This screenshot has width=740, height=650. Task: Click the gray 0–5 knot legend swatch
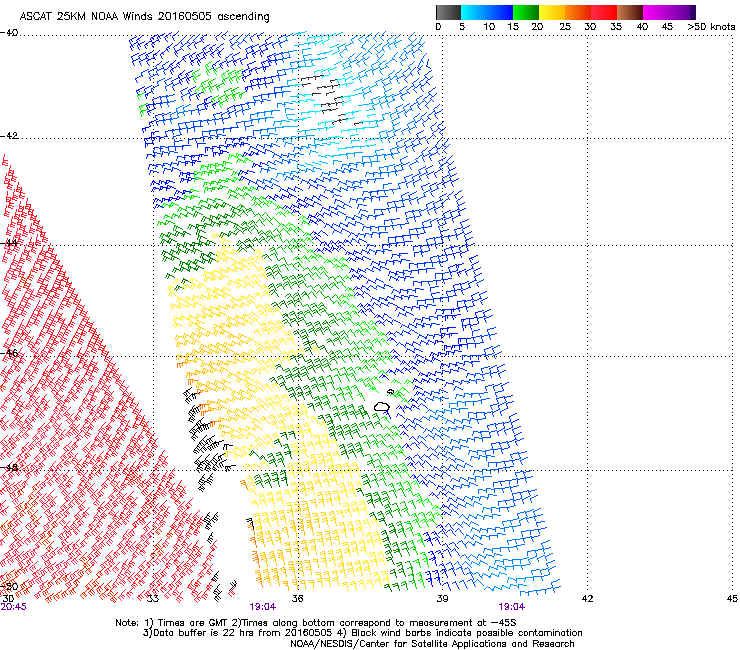(448, 12)
